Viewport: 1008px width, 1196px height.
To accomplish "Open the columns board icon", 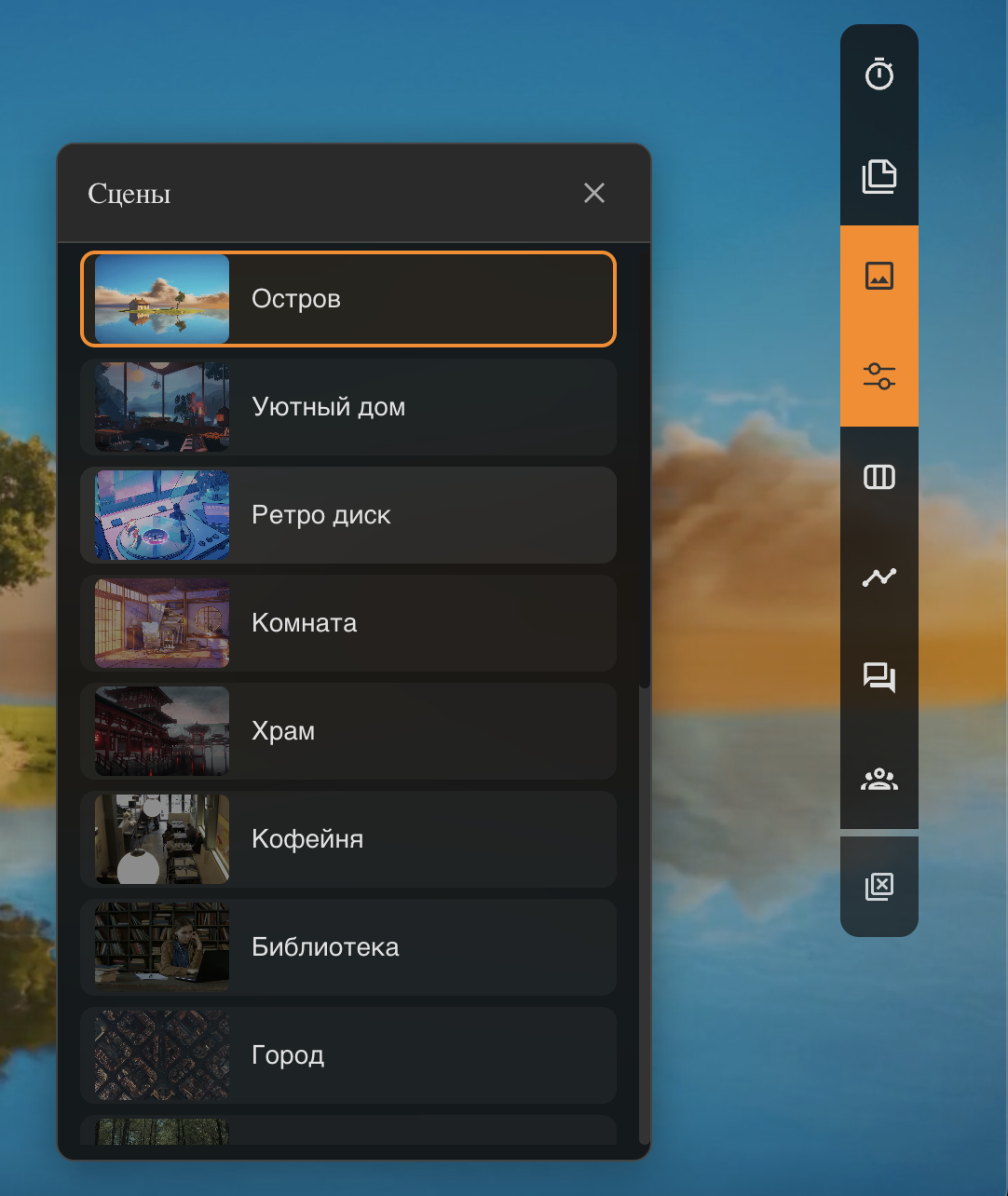I will (x=879, y=477).
